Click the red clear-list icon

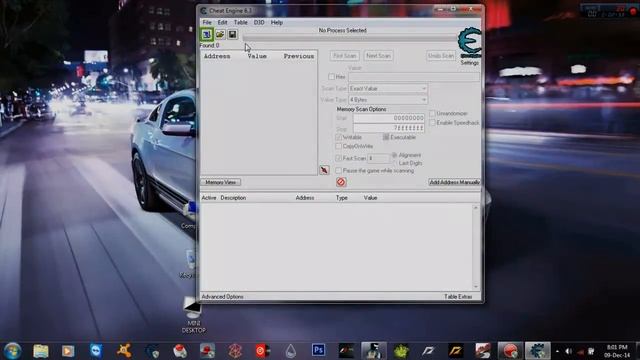coord(341,182)
